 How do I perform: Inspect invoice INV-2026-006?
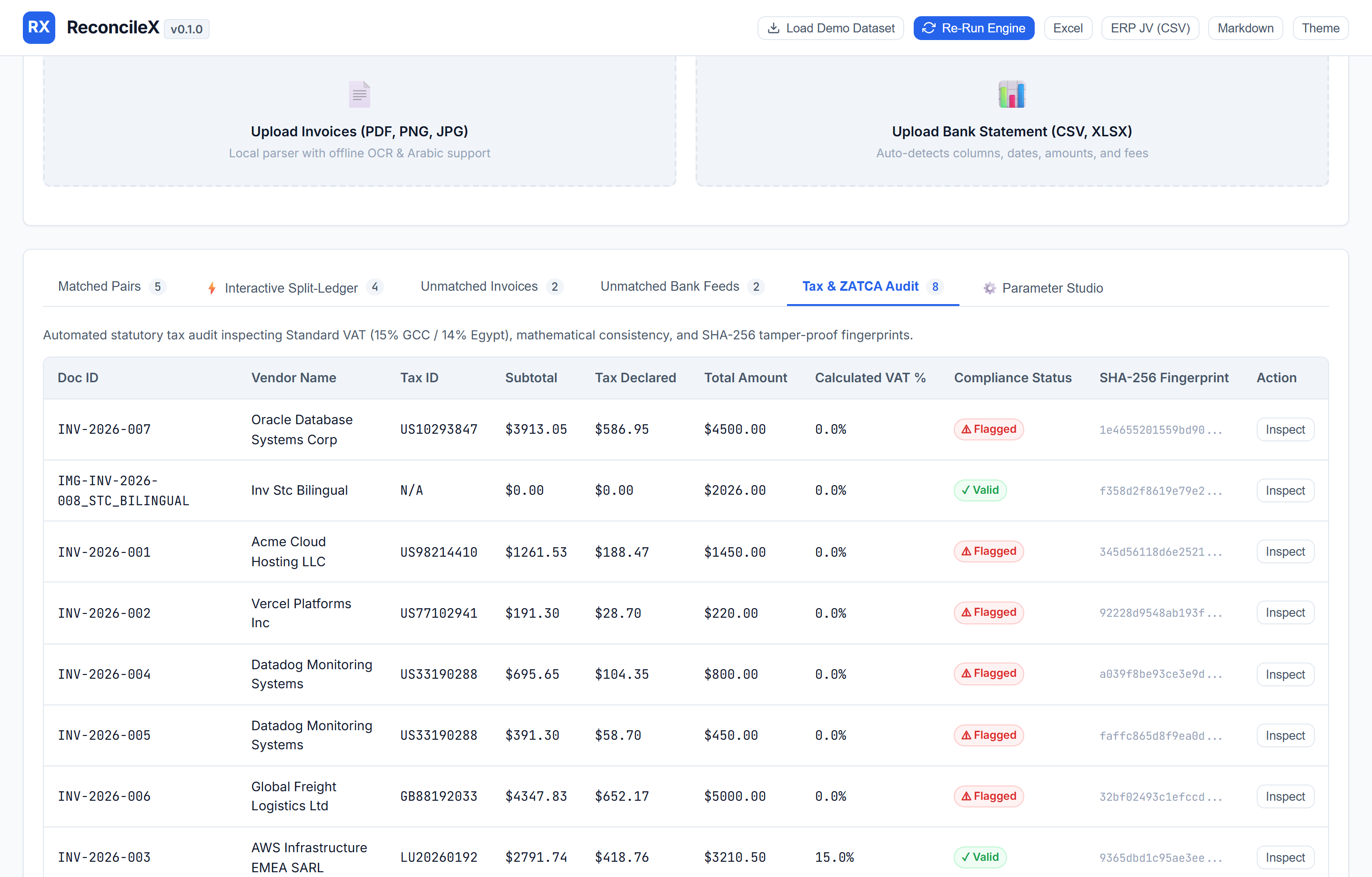point(1285,796)
